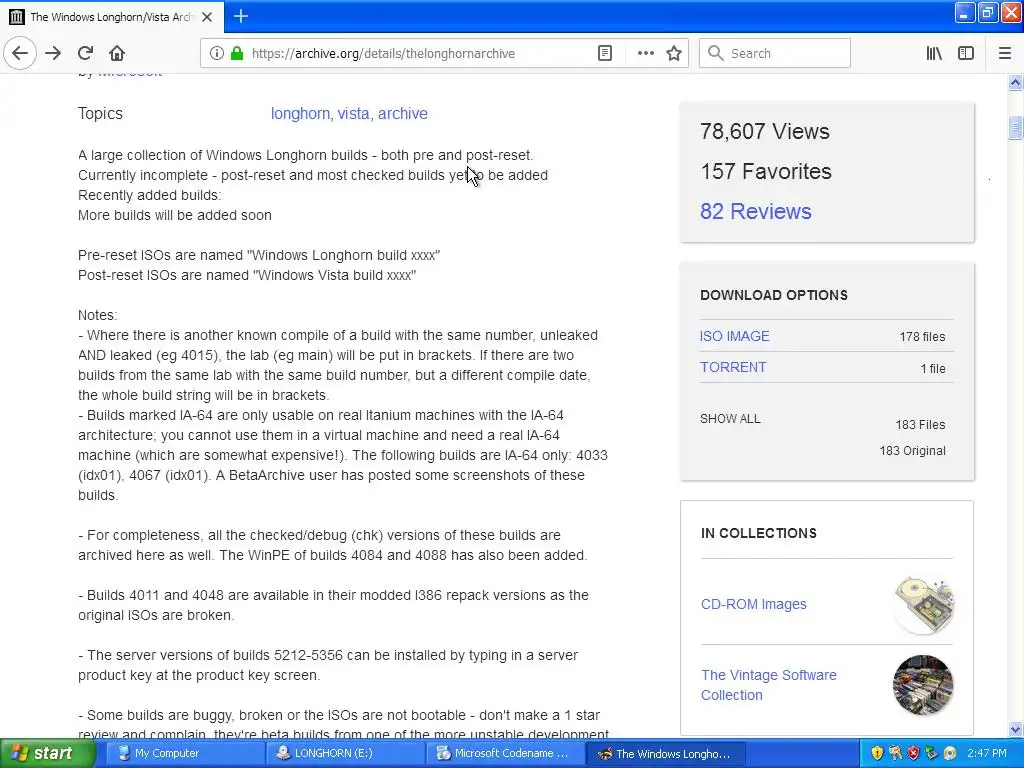
Task: Open the Library icon
Action: (x=934, y=53)
